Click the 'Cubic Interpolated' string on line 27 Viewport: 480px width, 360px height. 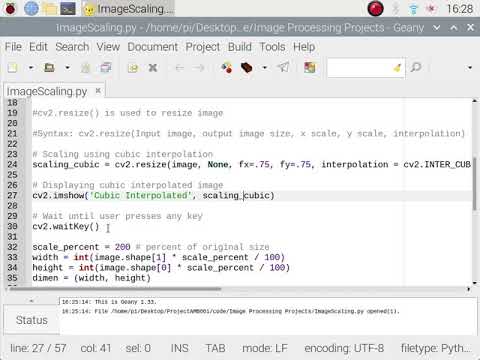pyautogui.click(x=142, y=195)
